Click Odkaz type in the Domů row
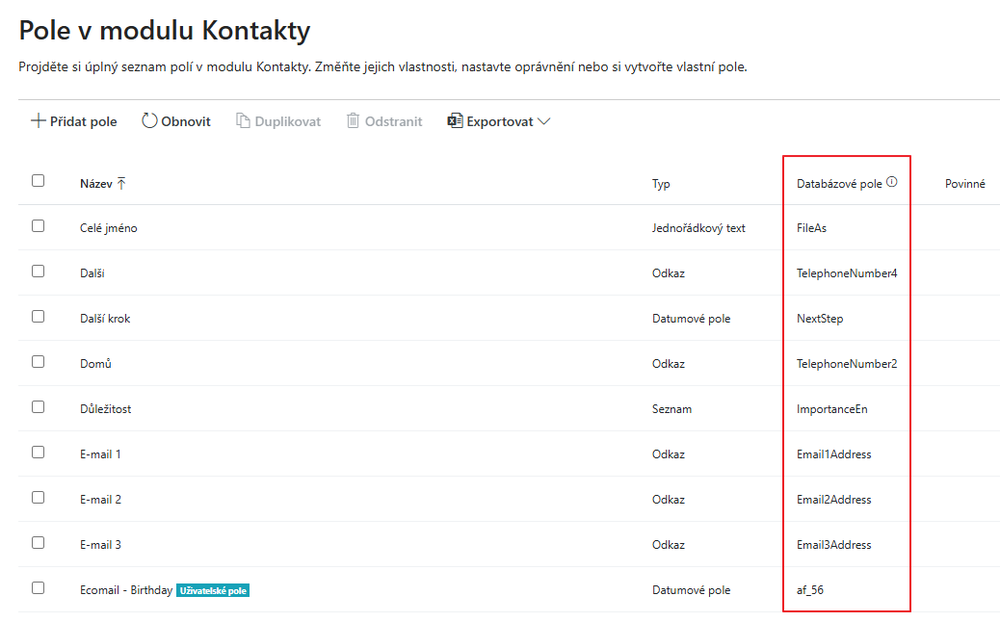The width and height of the screenshot is (1000, 622). pyautogui.click(x=668, y=364)
